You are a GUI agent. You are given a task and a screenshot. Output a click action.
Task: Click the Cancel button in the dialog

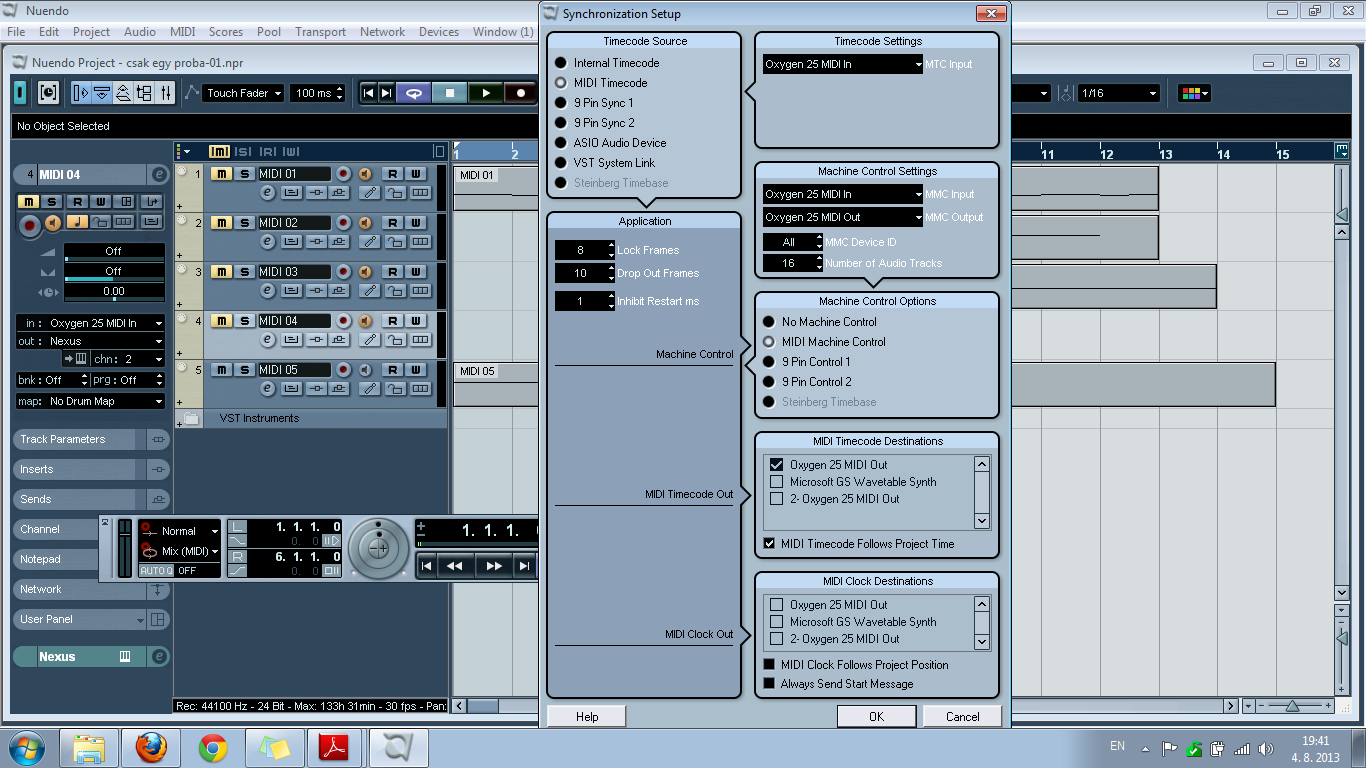tap(962, 716)
